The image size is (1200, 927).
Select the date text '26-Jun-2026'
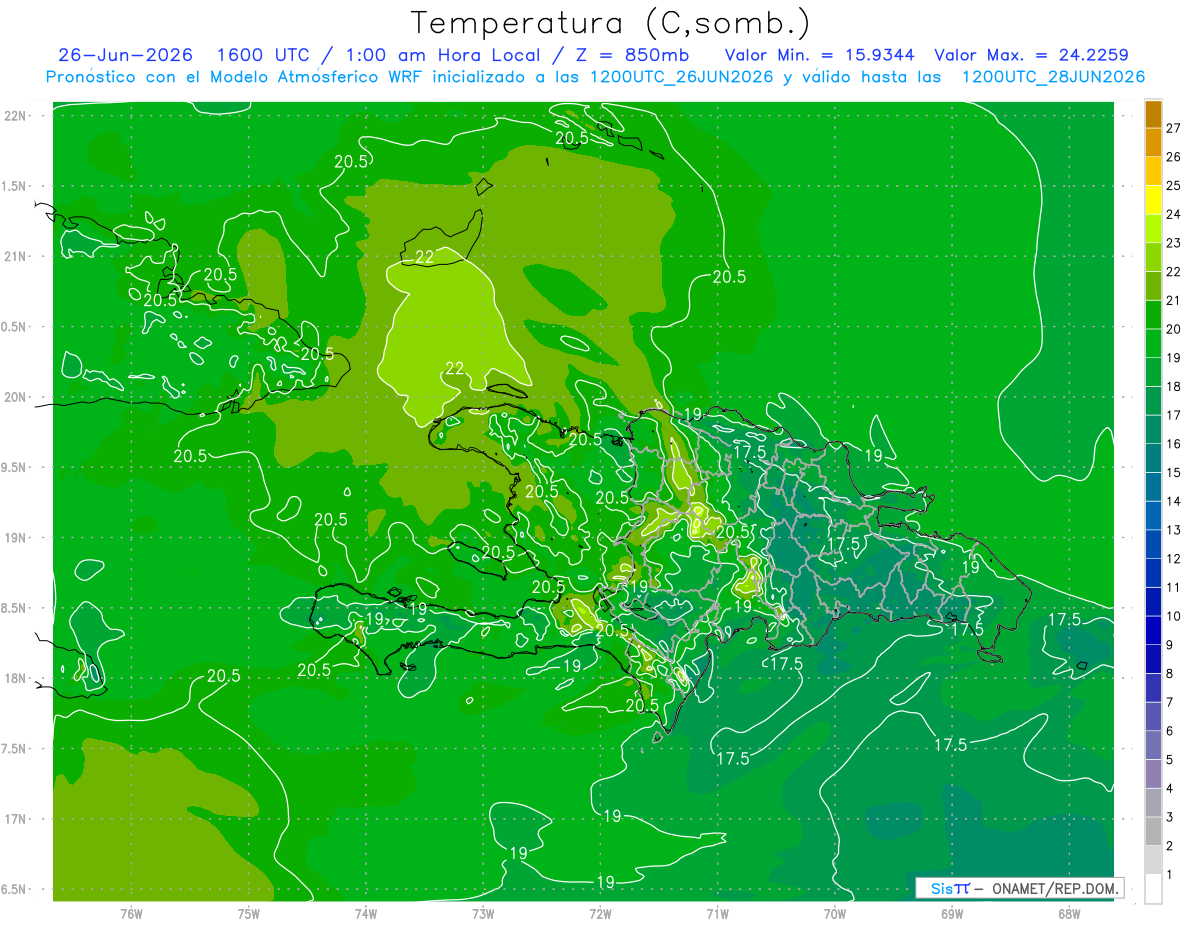(125, 55)
